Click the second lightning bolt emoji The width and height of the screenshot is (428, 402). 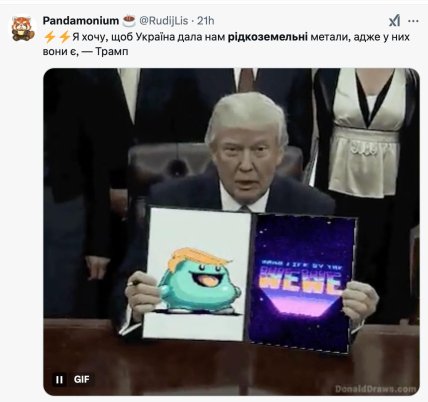point(64,36)
